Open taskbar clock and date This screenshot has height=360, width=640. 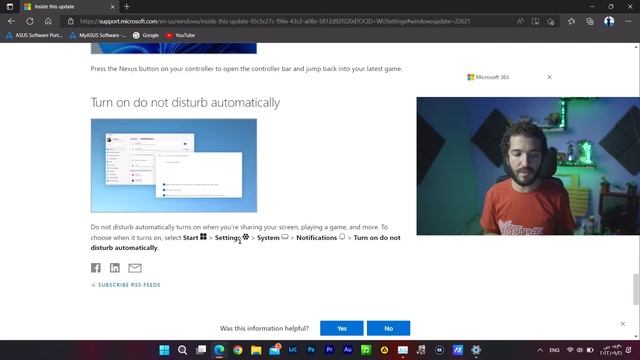[611, 350]
